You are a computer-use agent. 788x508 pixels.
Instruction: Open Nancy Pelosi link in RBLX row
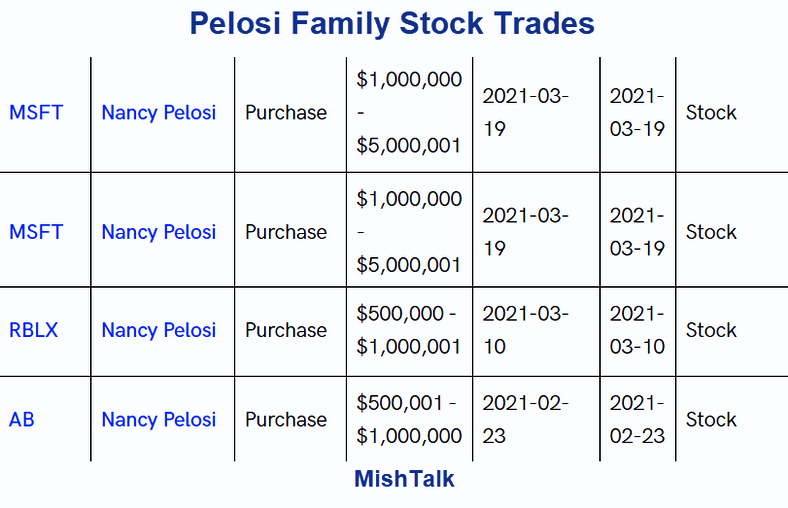pos(158,330)
